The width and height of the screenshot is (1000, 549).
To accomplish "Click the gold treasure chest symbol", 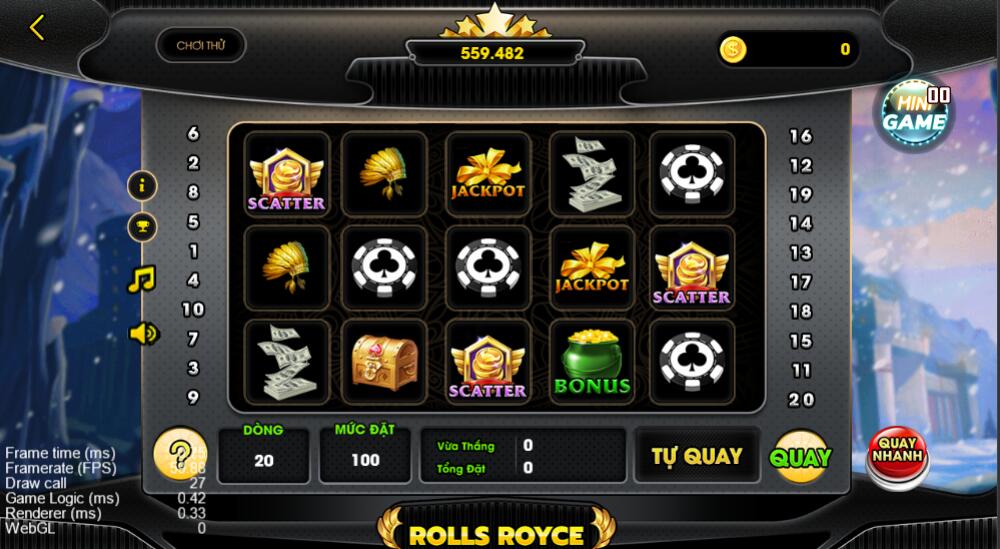I will (384, 362).
